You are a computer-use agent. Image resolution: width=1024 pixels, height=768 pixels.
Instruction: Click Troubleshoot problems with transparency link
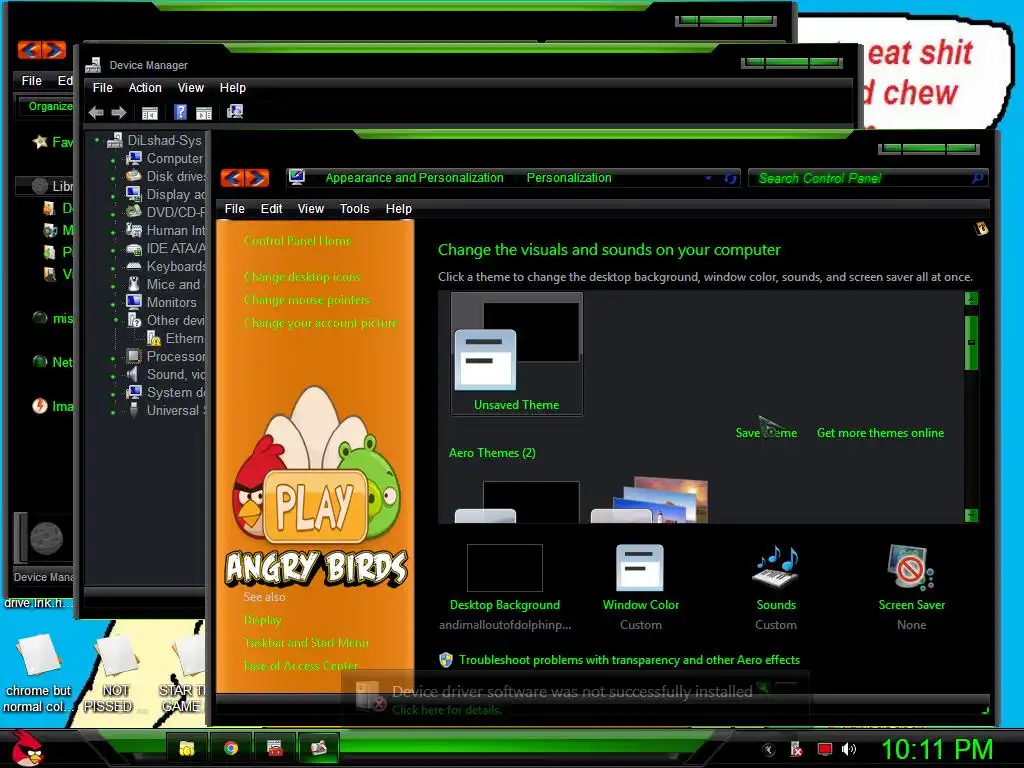tap(629, 660)
